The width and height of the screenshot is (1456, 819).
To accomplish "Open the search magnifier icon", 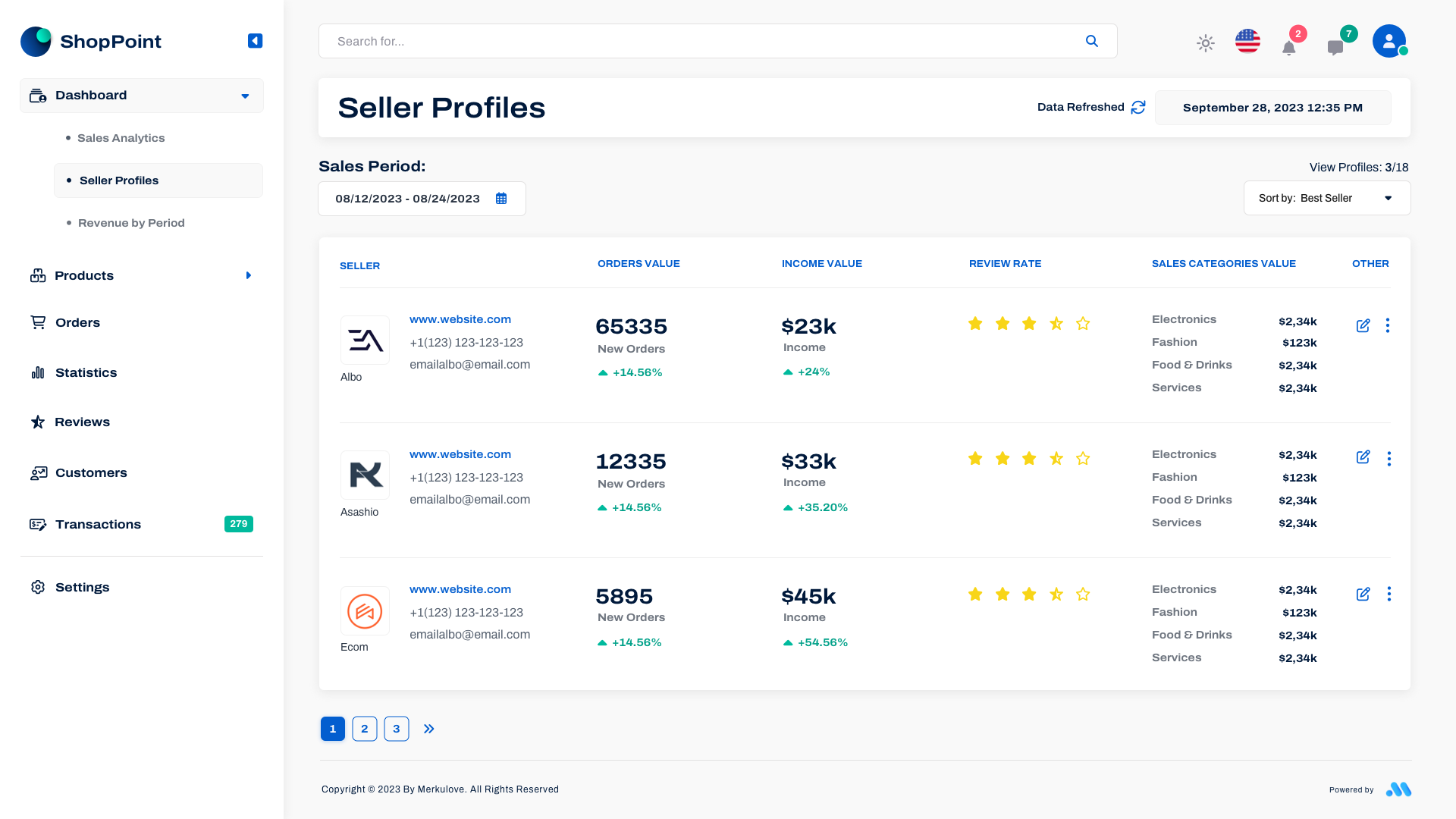I will tap(1092, 41).
